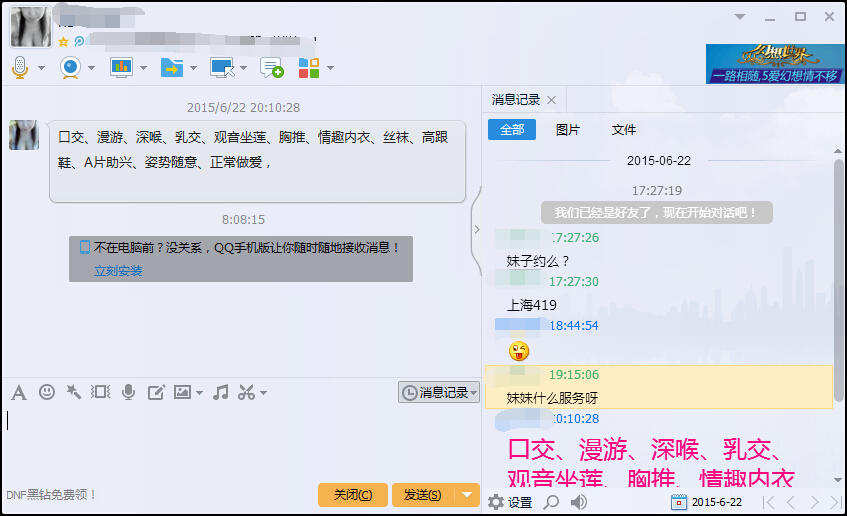Click in the message input field

tap(241, 443)
